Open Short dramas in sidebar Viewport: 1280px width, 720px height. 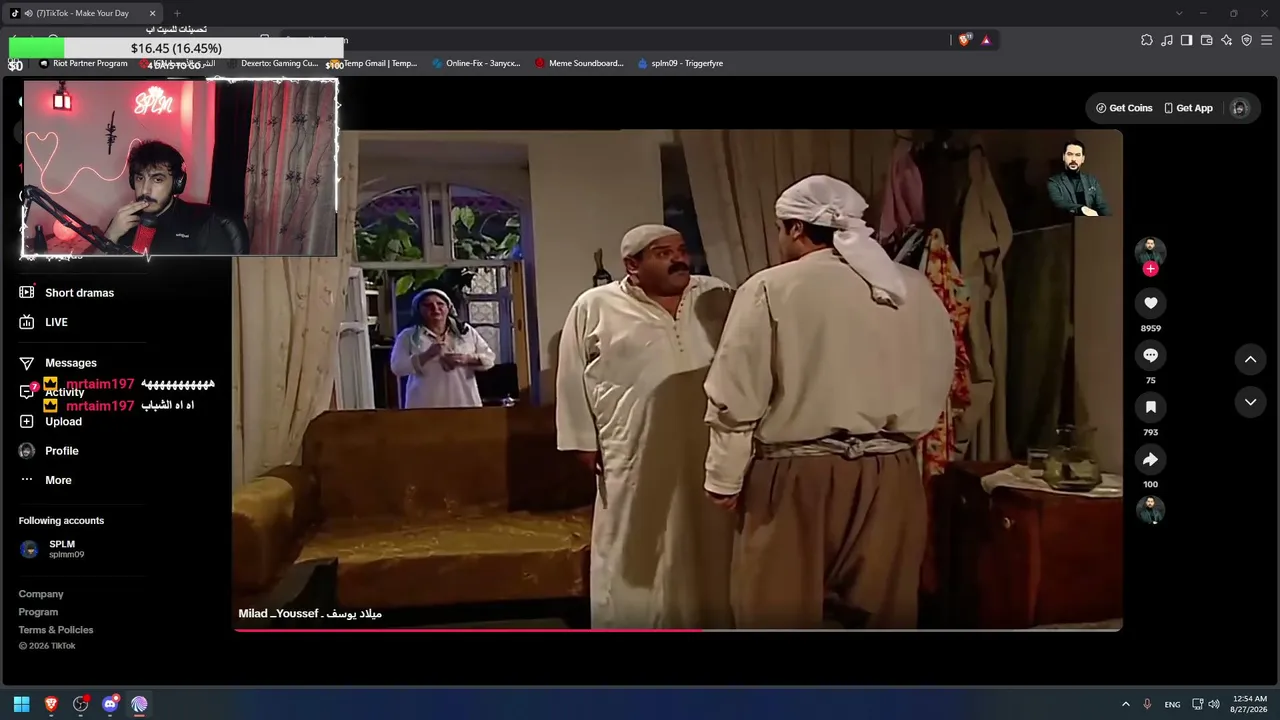[67, 293]
